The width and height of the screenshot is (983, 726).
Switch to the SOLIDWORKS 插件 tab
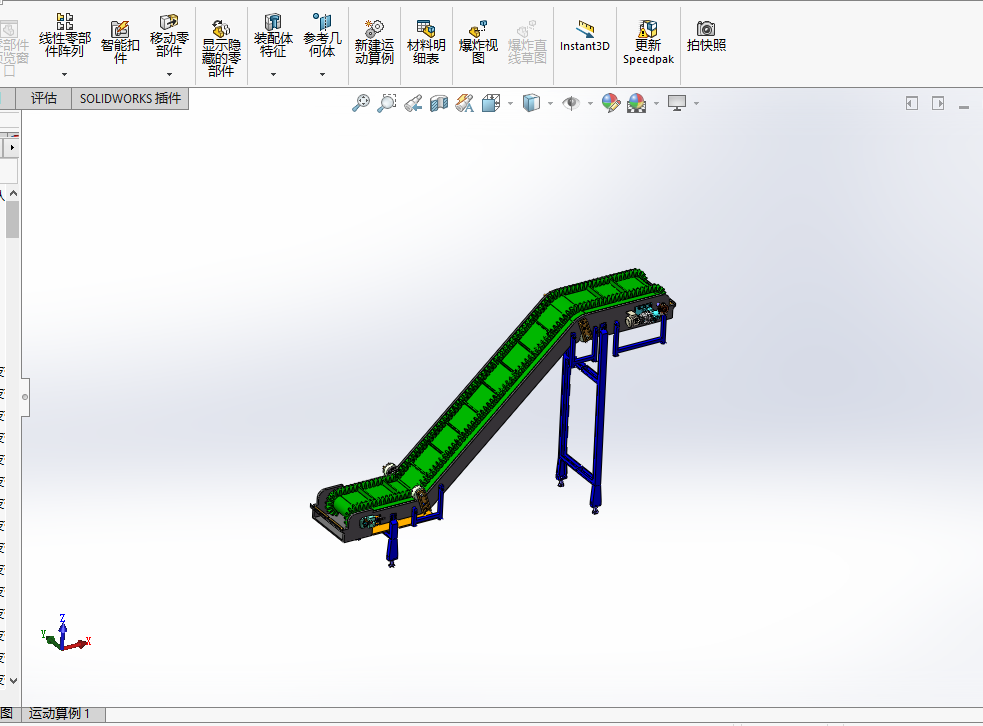click(130, 98)
